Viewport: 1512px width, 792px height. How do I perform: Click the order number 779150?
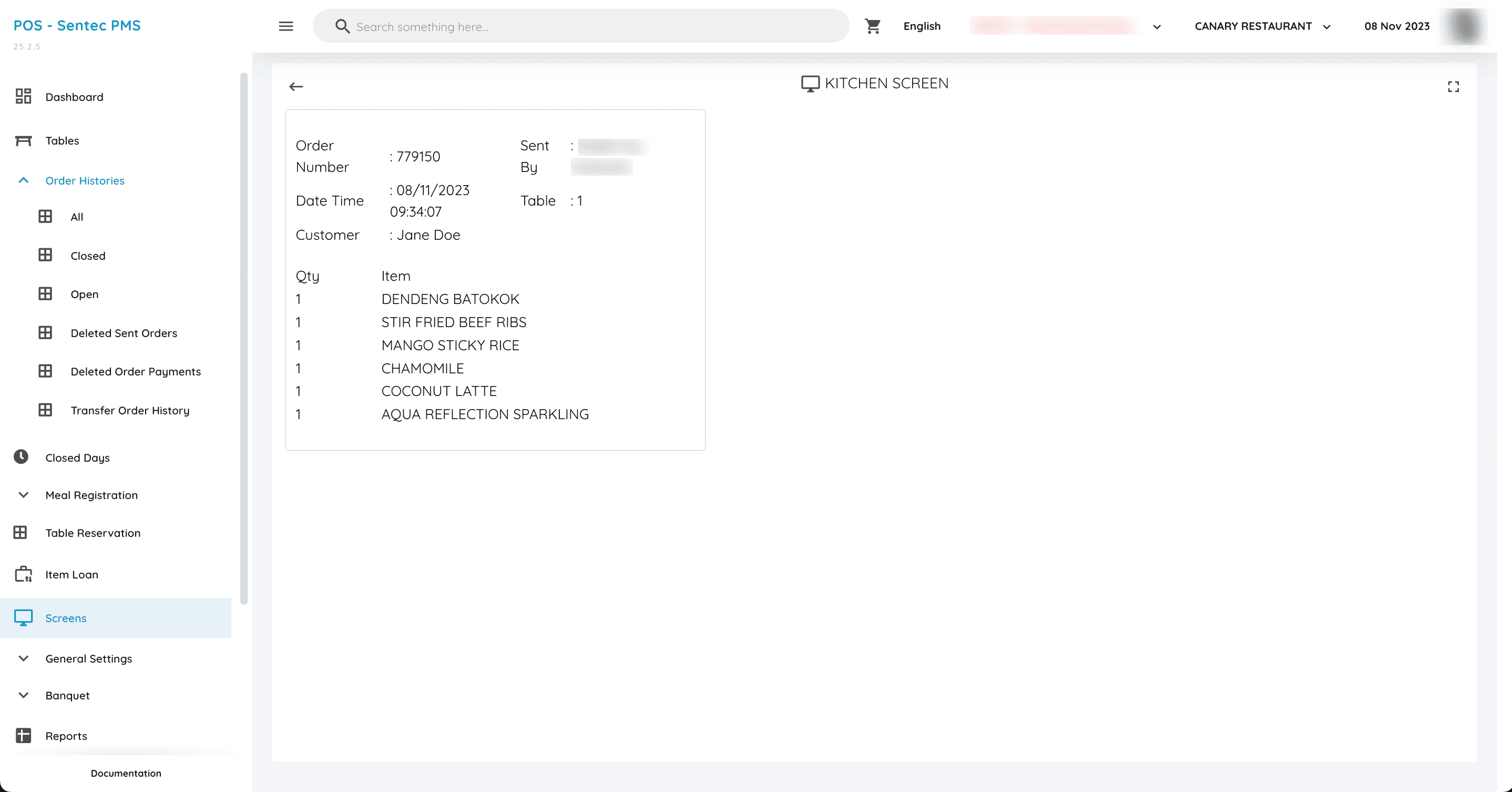click(x=418, y=156)
